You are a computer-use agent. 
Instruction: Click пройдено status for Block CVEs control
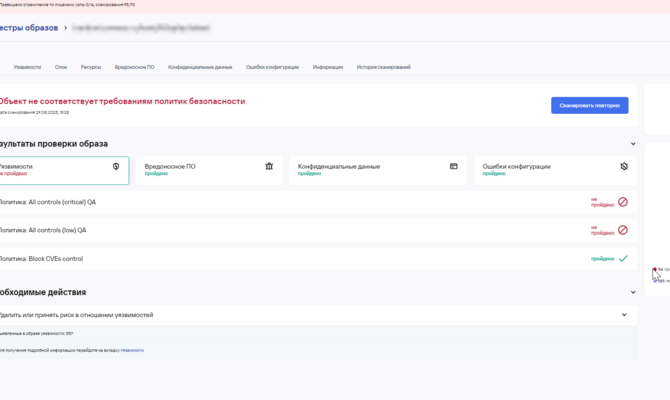point(602,259)
